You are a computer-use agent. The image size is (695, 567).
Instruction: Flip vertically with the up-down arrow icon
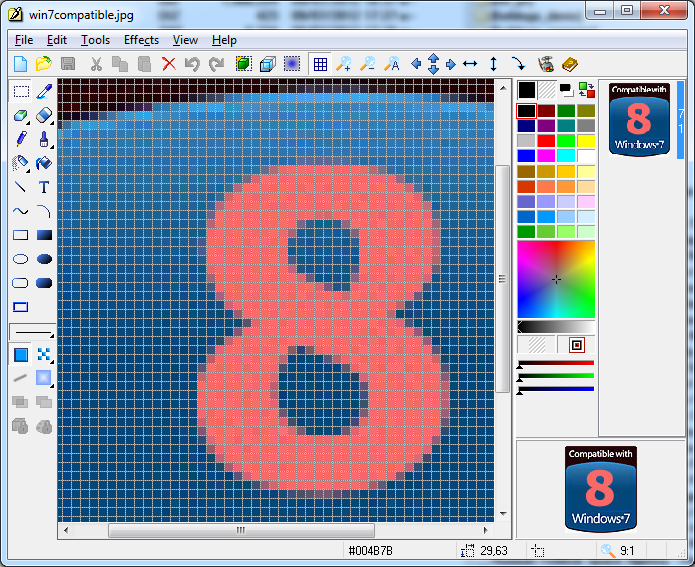pos(493,64)
